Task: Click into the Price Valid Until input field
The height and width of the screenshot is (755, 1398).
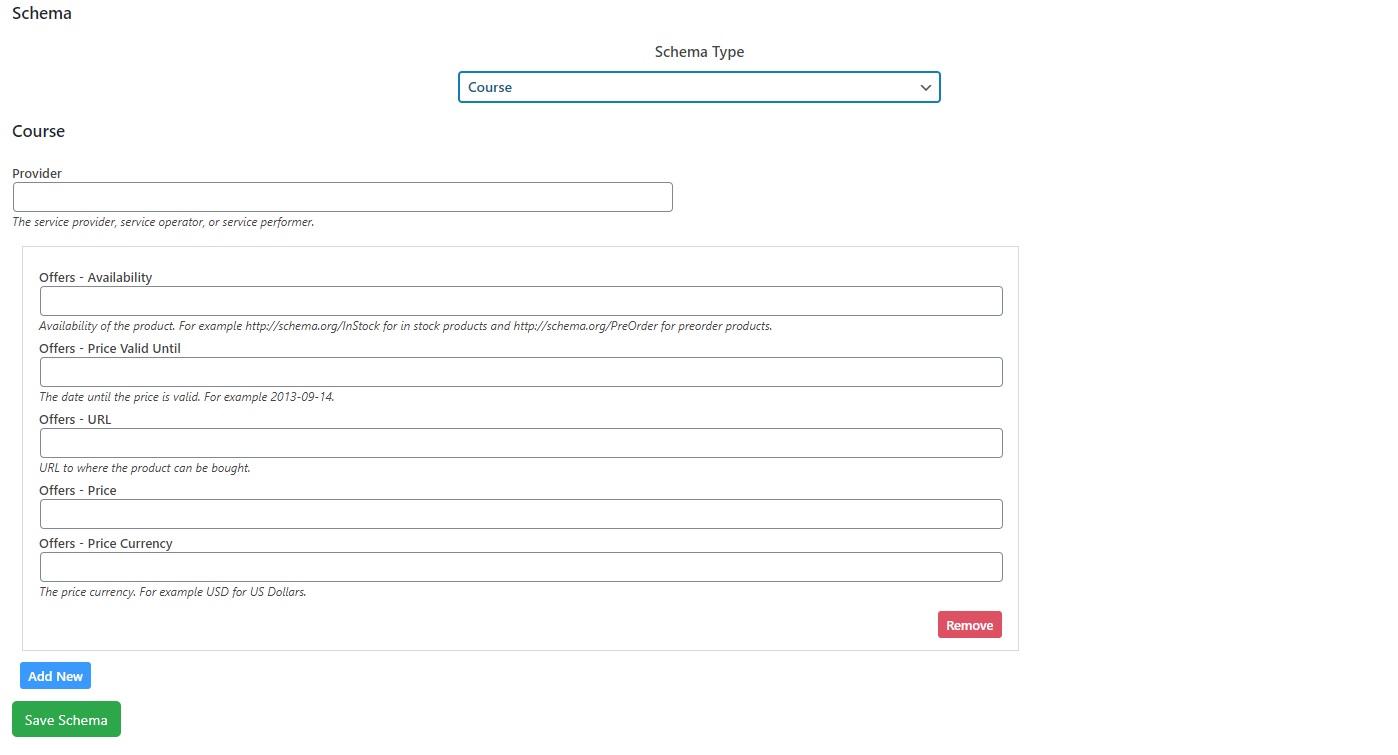Action: [x=520, y=372]
